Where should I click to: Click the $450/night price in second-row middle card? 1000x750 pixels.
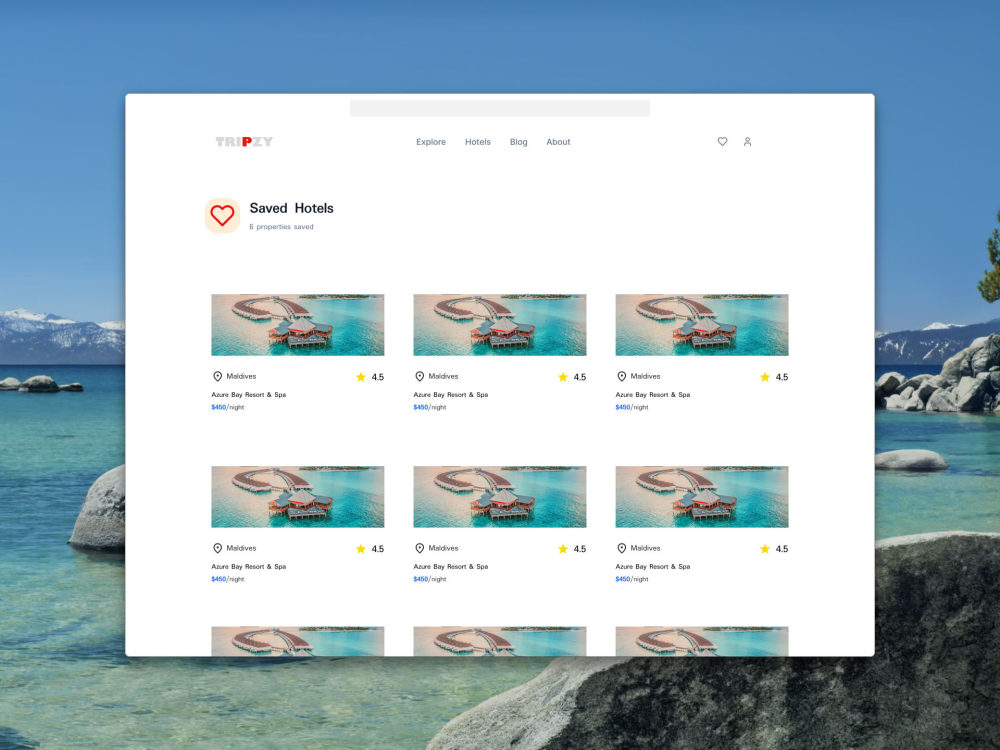pos(430,579)
